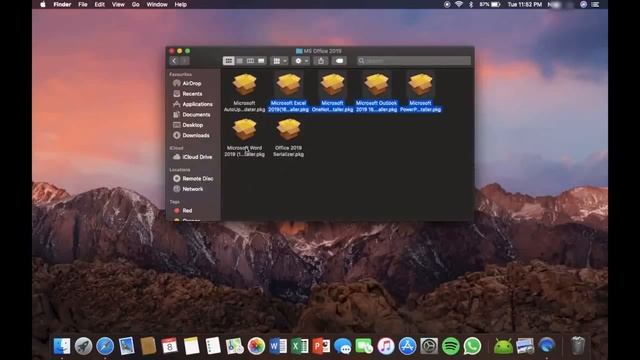The image size is (640, 360).
Task: Open the Action gear menu
Action: [x=301, y=61]
